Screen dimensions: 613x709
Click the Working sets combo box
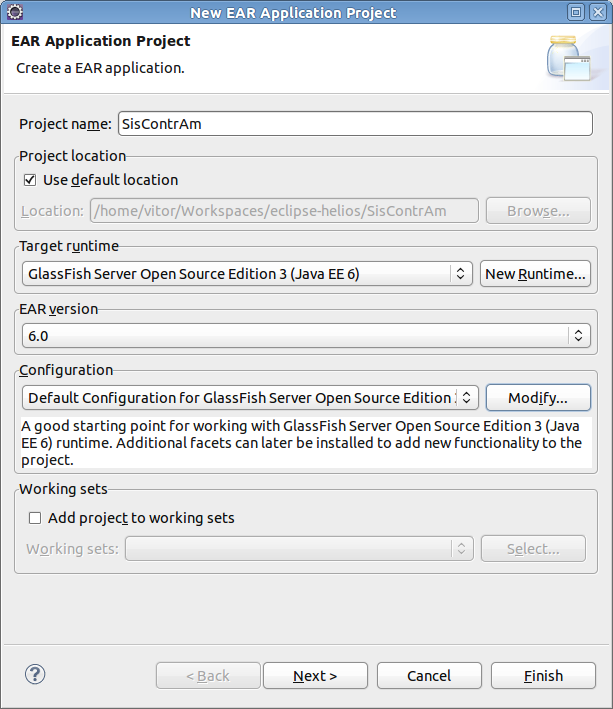(299, 548)
